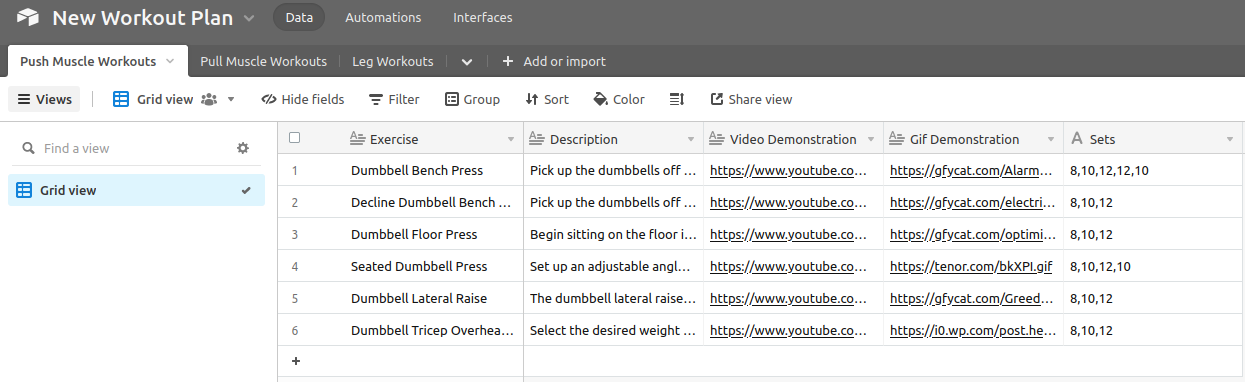Open the gfycat Greed link in row 5
The width and height of the screenshot is (1245, 382).
tap(972, 299)
